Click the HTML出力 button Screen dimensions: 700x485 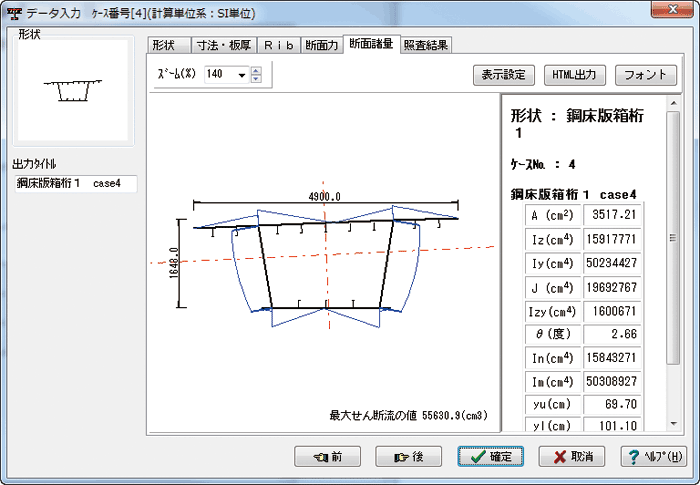575,75
